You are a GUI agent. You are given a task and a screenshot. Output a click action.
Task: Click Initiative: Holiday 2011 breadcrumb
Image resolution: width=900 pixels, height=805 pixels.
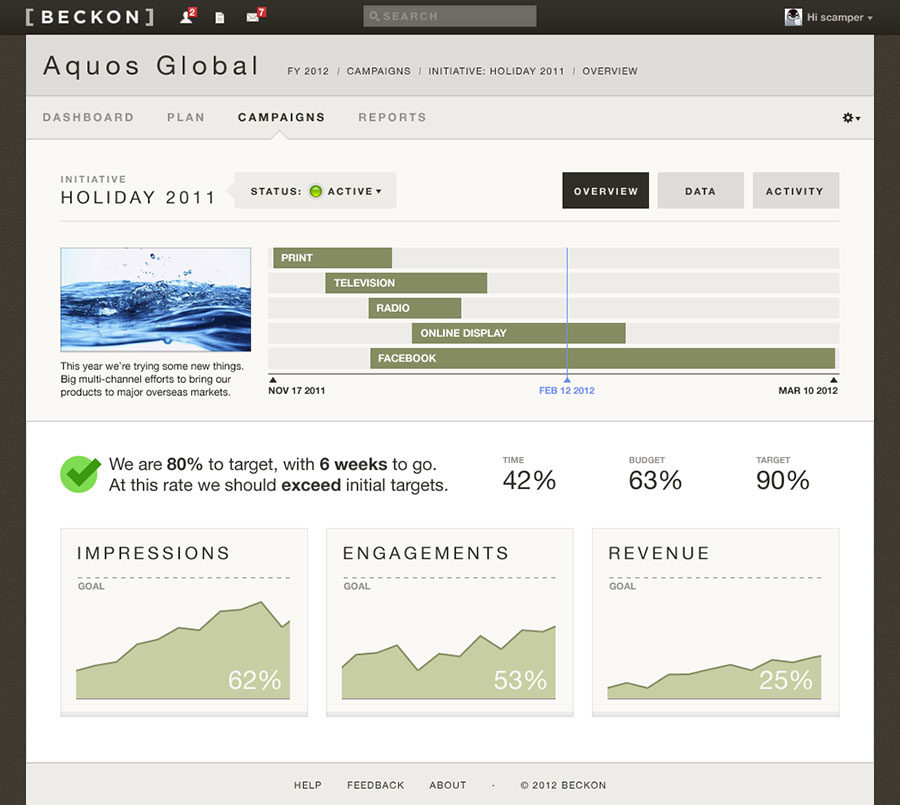[x=496, y=71]
